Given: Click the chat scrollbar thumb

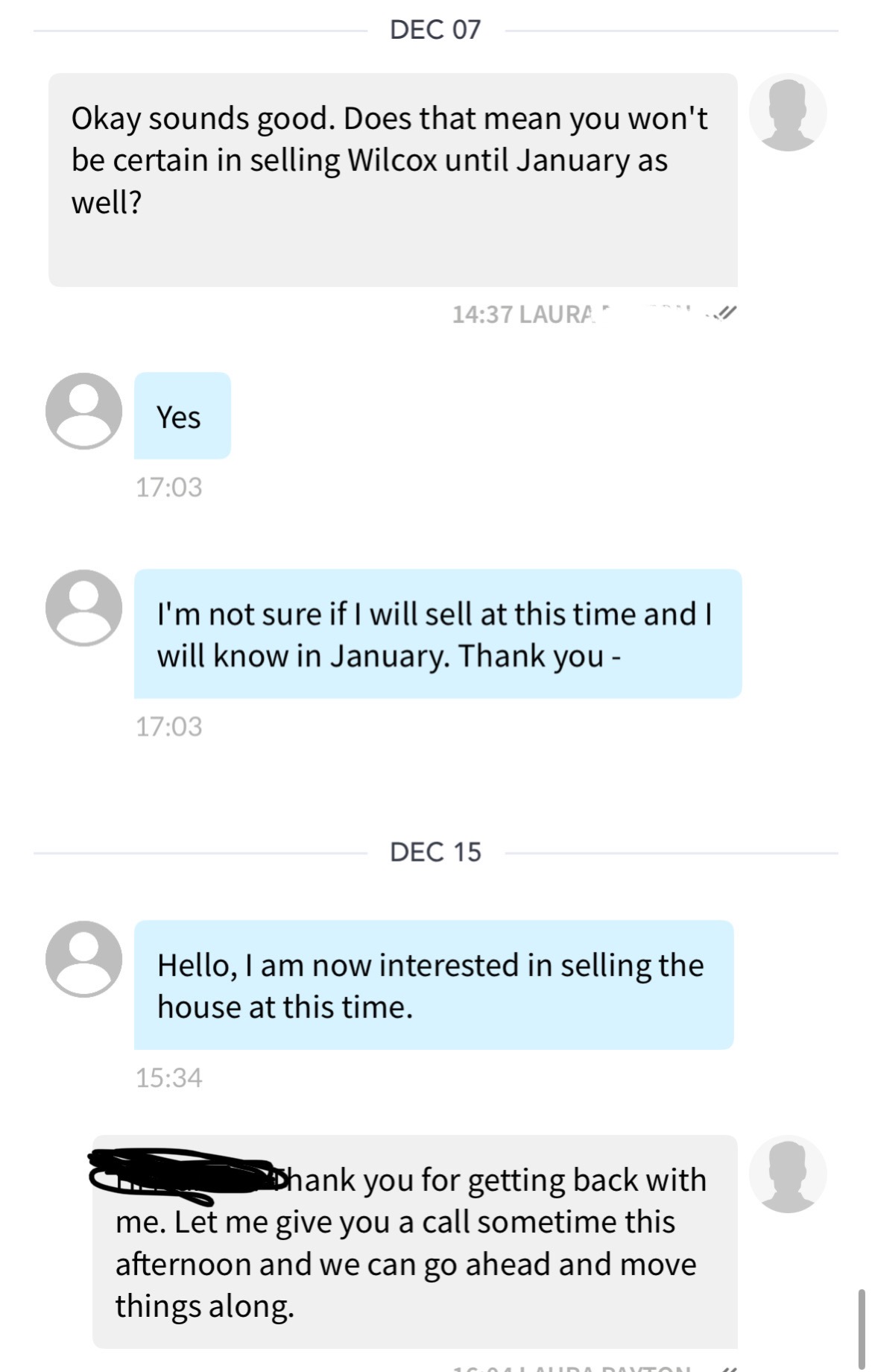Looking at the screenshot, I should point(861,1329).
